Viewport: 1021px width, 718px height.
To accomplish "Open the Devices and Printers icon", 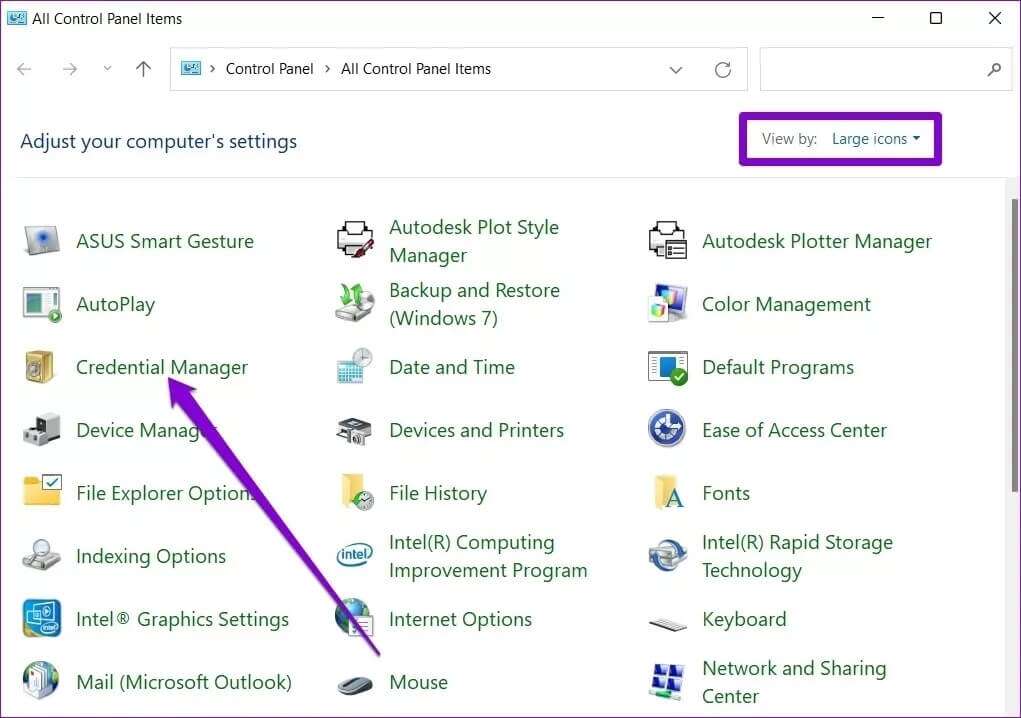I will [354, 430].
